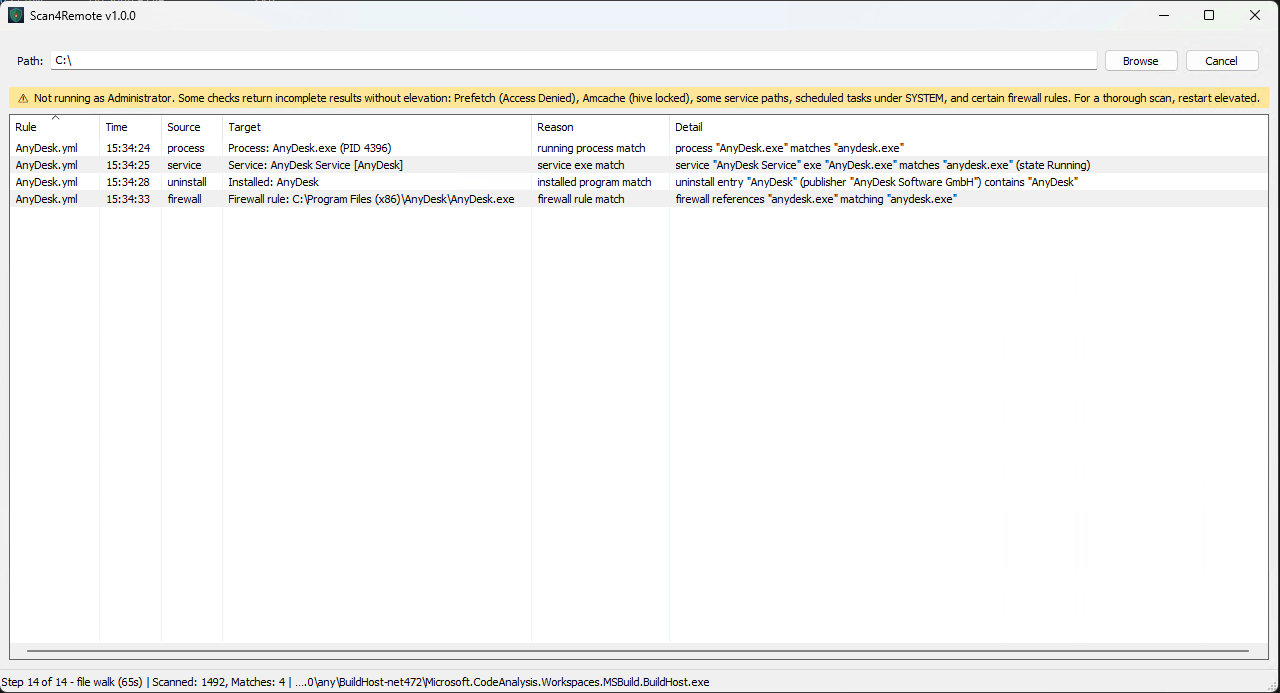Select the row with time 15:34:24
The image size is (1280, 693).
click(x=639, y=148)
